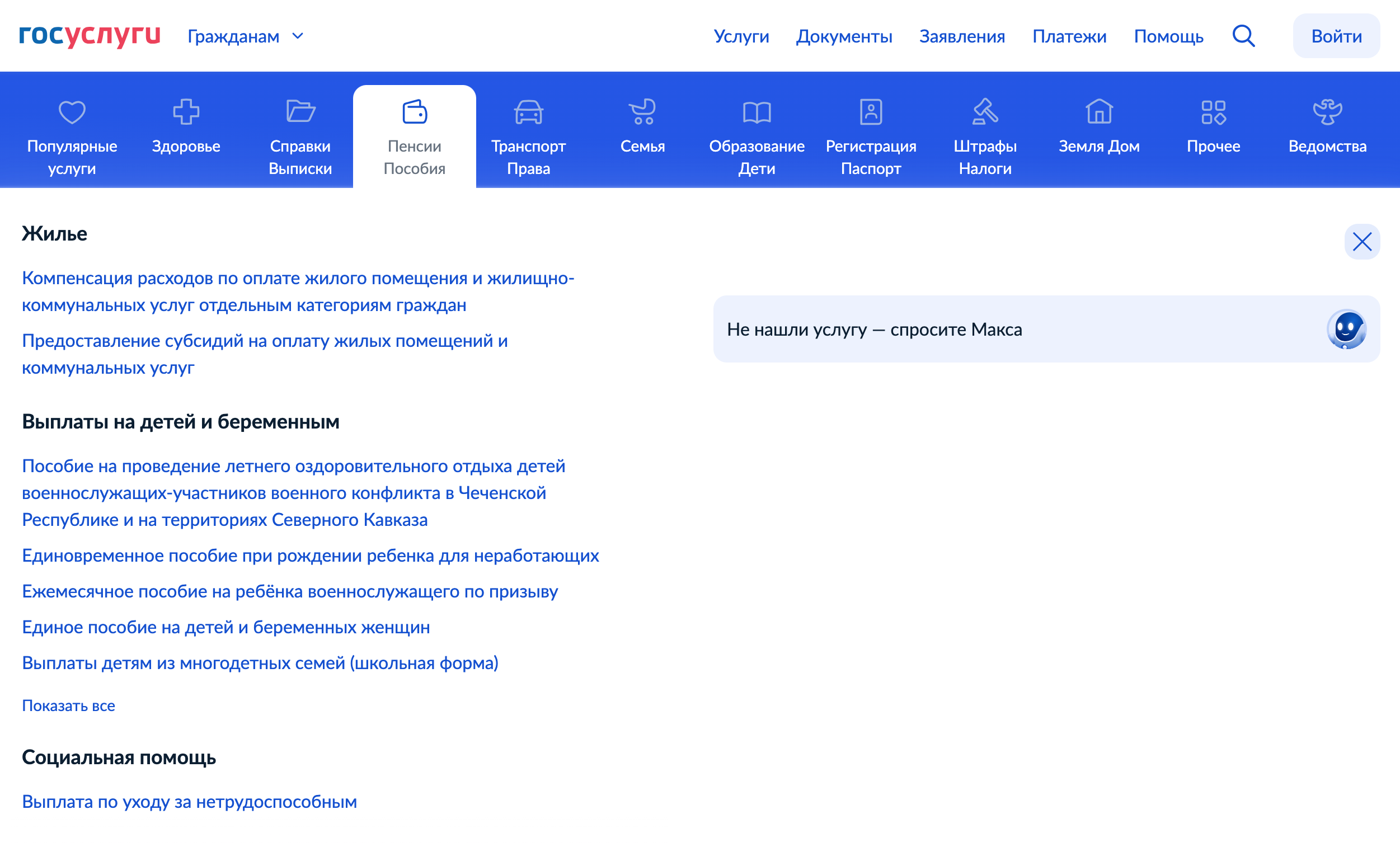Open Пособие на проведение летнего оздоровительного отдыха link

pos(294,492)
